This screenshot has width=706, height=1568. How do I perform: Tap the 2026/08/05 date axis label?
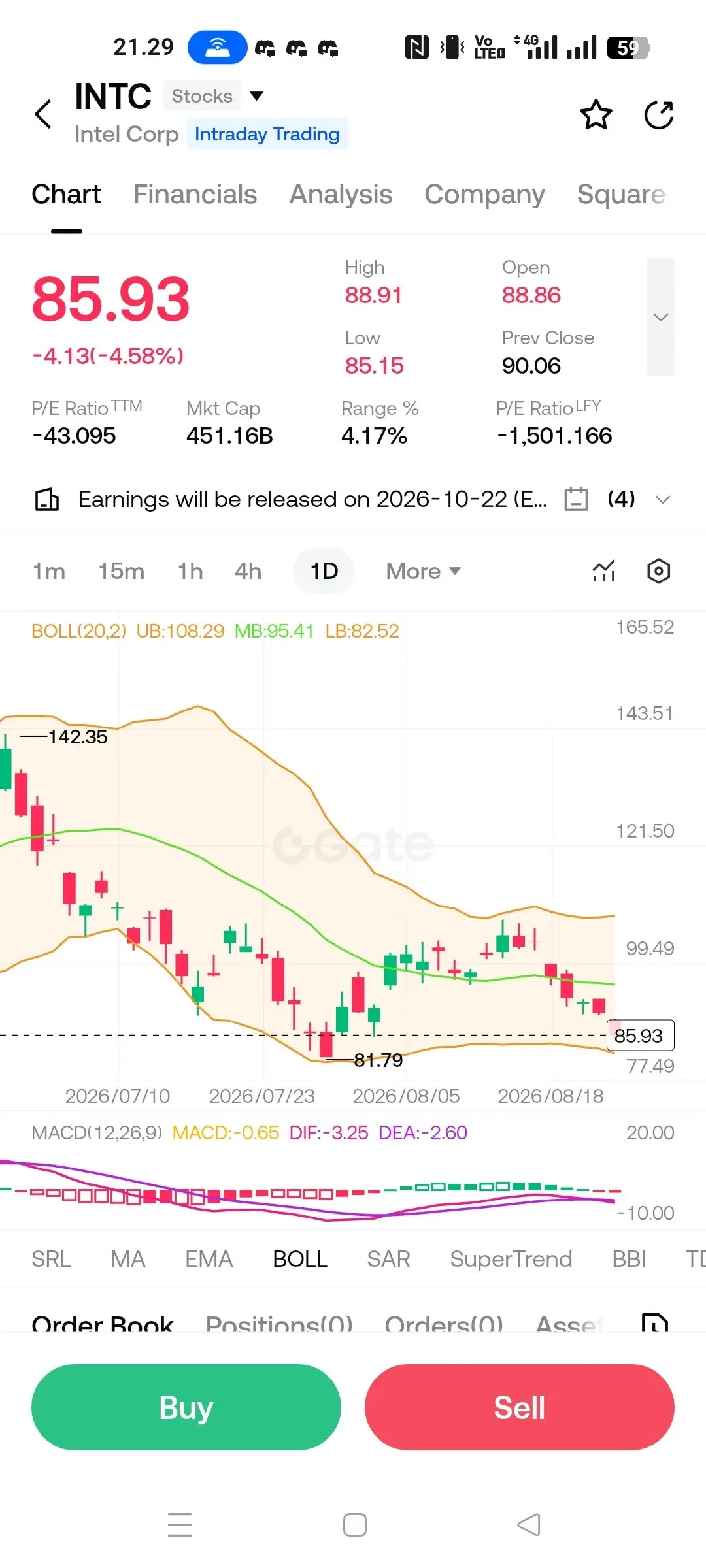406,1096
